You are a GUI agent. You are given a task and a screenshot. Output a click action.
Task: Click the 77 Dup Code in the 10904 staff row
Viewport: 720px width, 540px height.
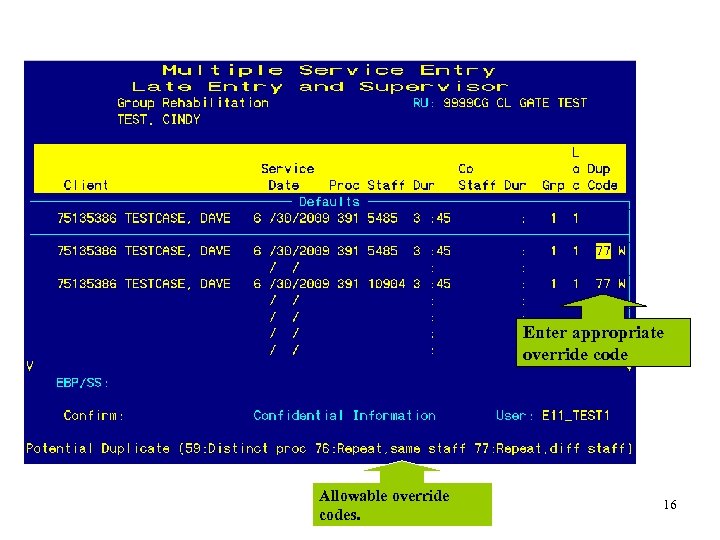(603, 284)
